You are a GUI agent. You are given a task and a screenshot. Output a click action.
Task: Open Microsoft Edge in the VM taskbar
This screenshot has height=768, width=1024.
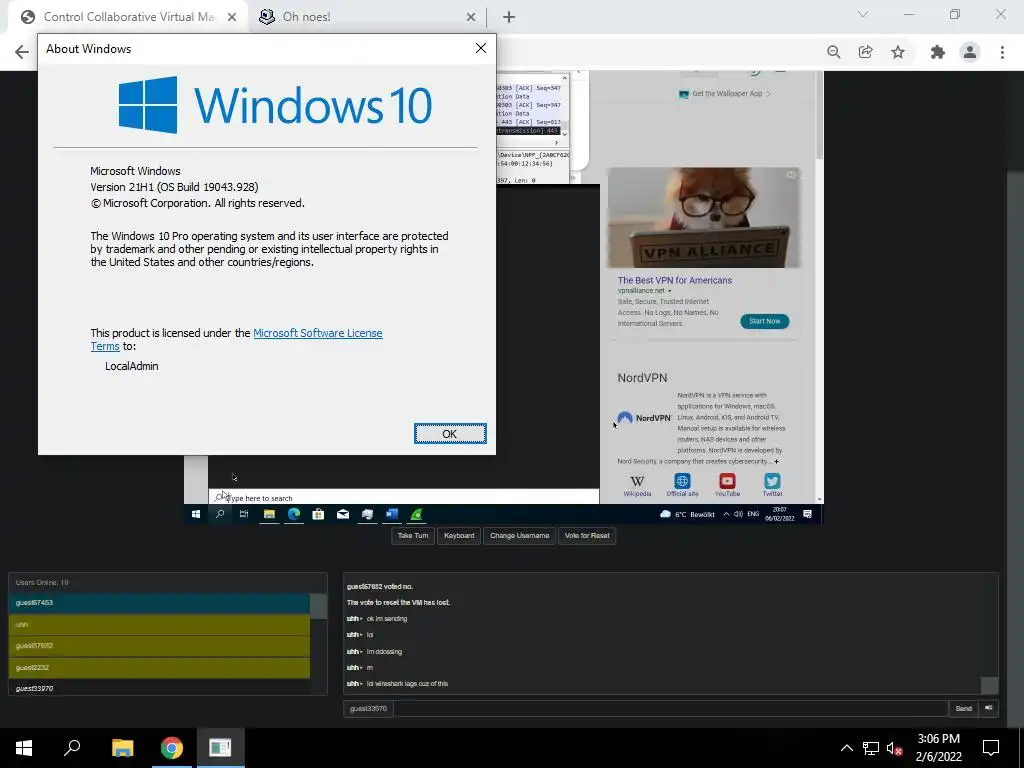pyautogui.click(x=294, y=515)
